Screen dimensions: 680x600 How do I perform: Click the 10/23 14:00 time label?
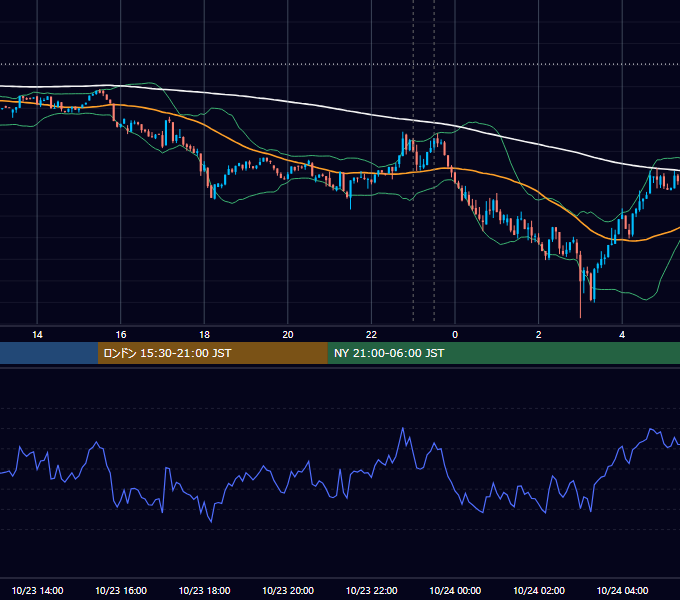pos(37,590)
